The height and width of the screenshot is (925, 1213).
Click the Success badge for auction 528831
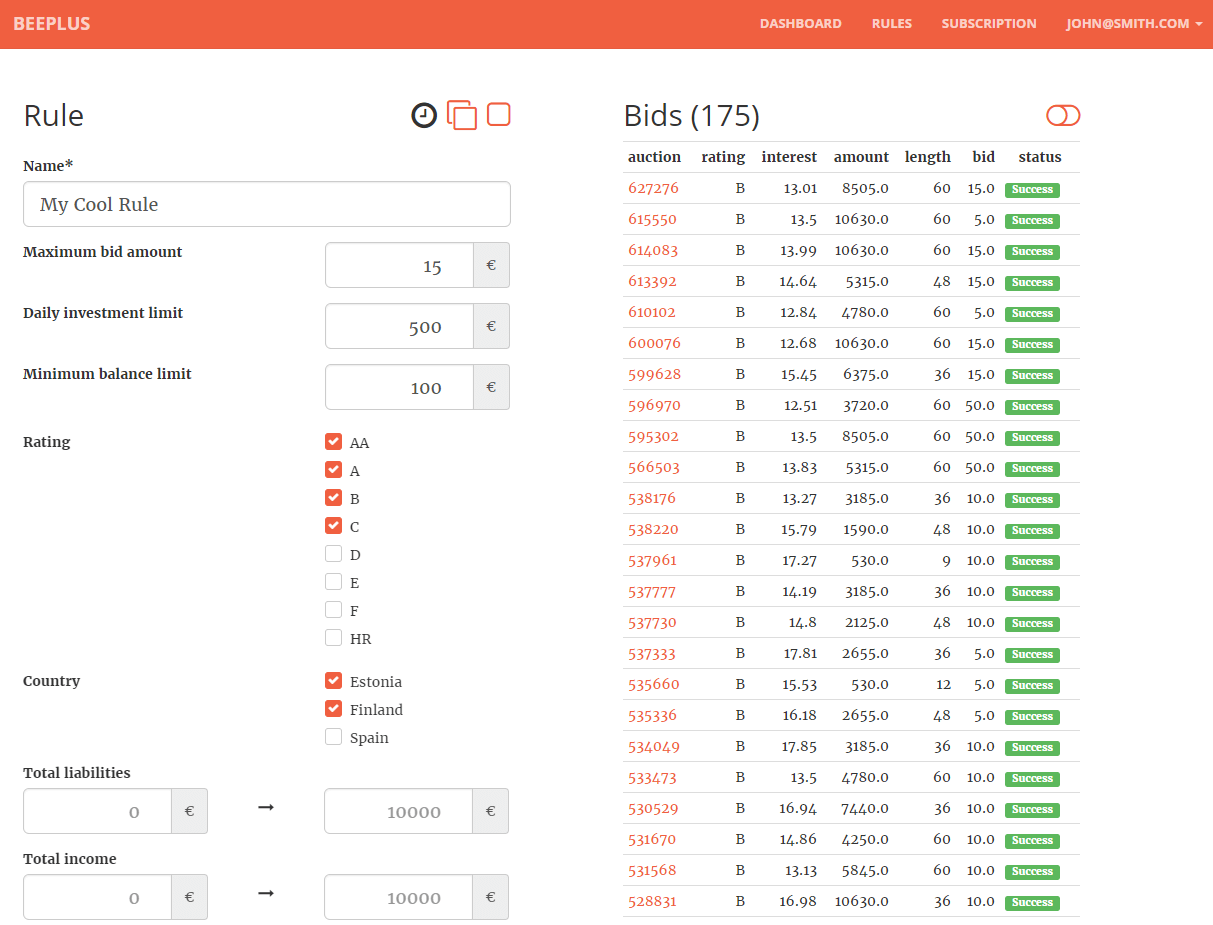[x=1032, y=902]
